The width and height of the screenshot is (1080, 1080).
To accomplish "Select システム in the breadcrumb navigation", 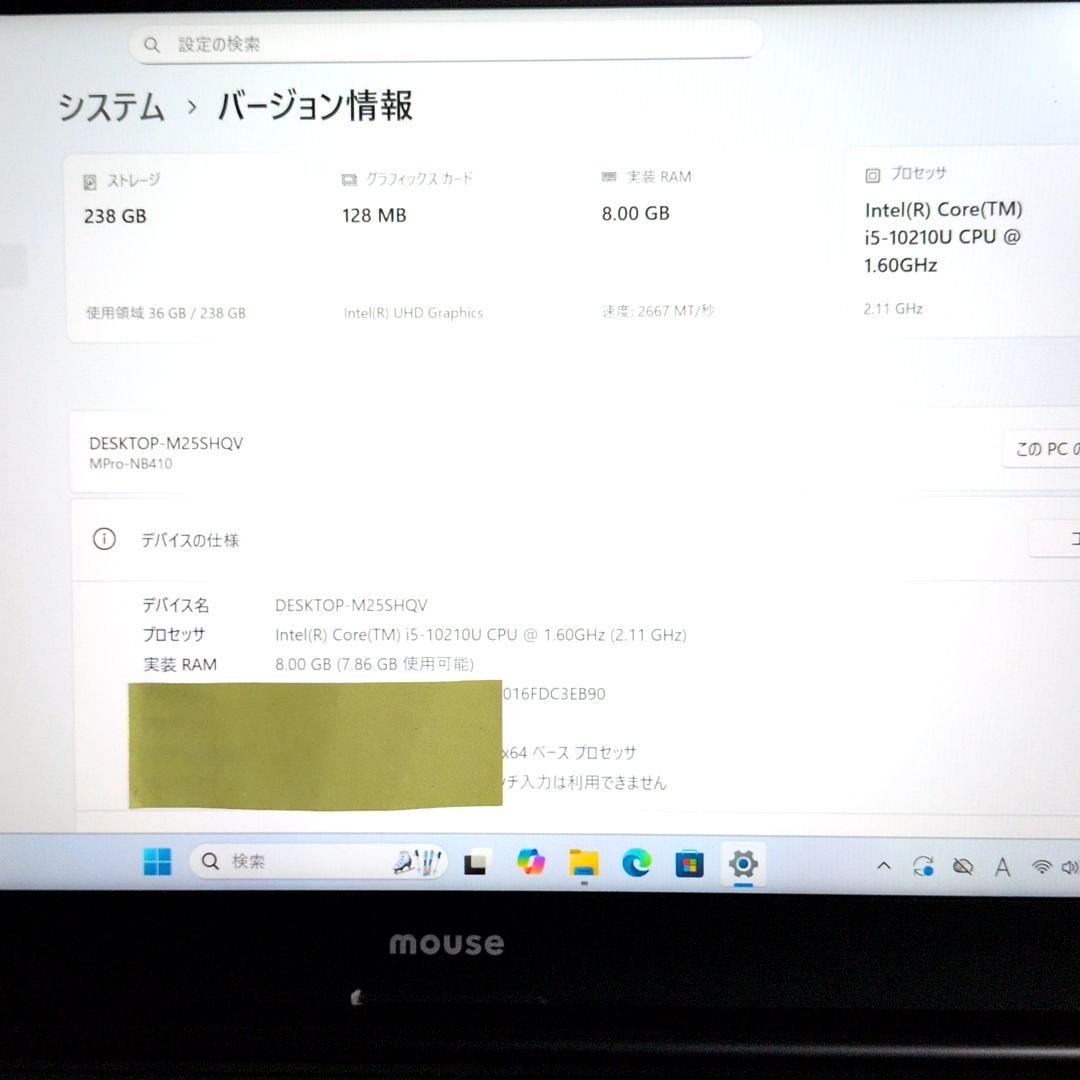I will [112, 105].
